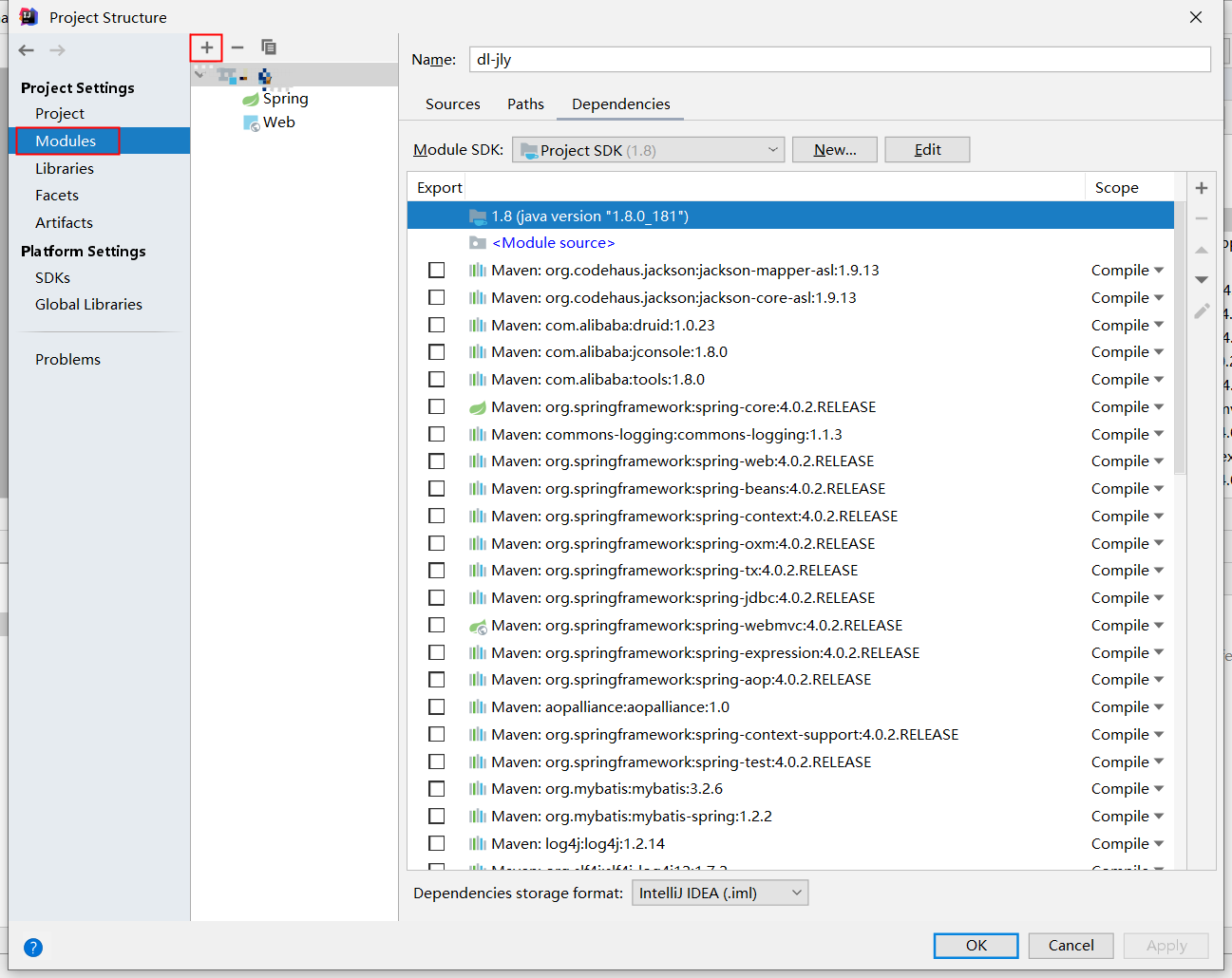Click the Module source folder icon
Screen dimensions: 1232x978
(478, 243)
